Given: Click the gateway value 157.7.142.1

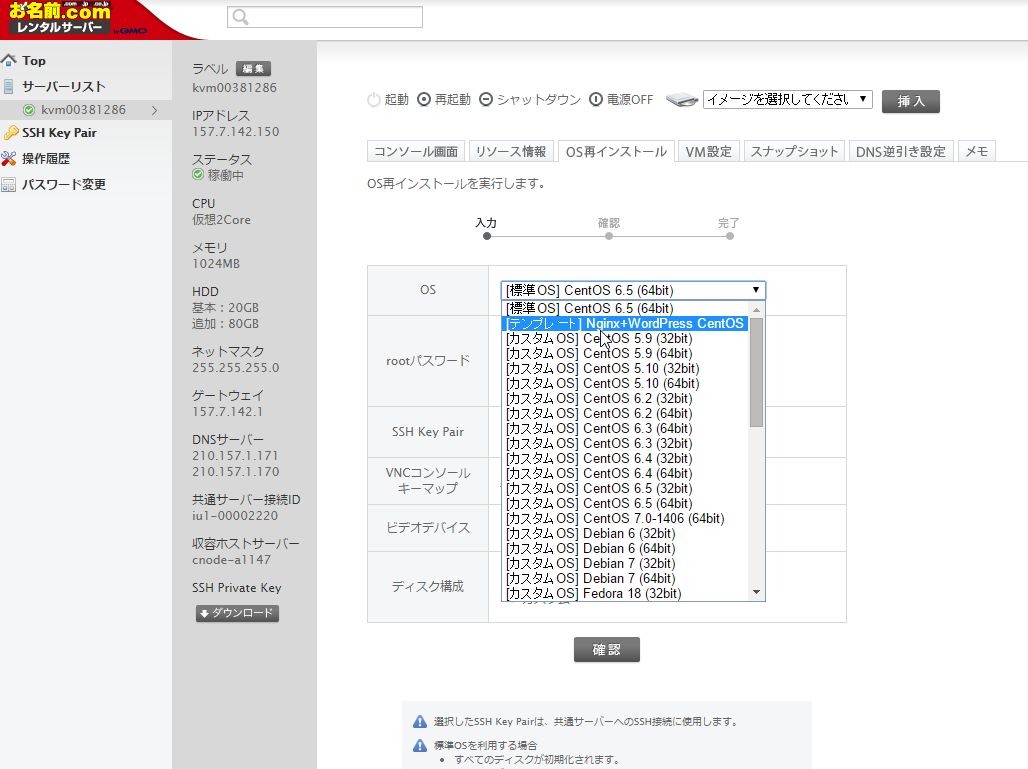Looking at the screenshot, I should 227,412.
